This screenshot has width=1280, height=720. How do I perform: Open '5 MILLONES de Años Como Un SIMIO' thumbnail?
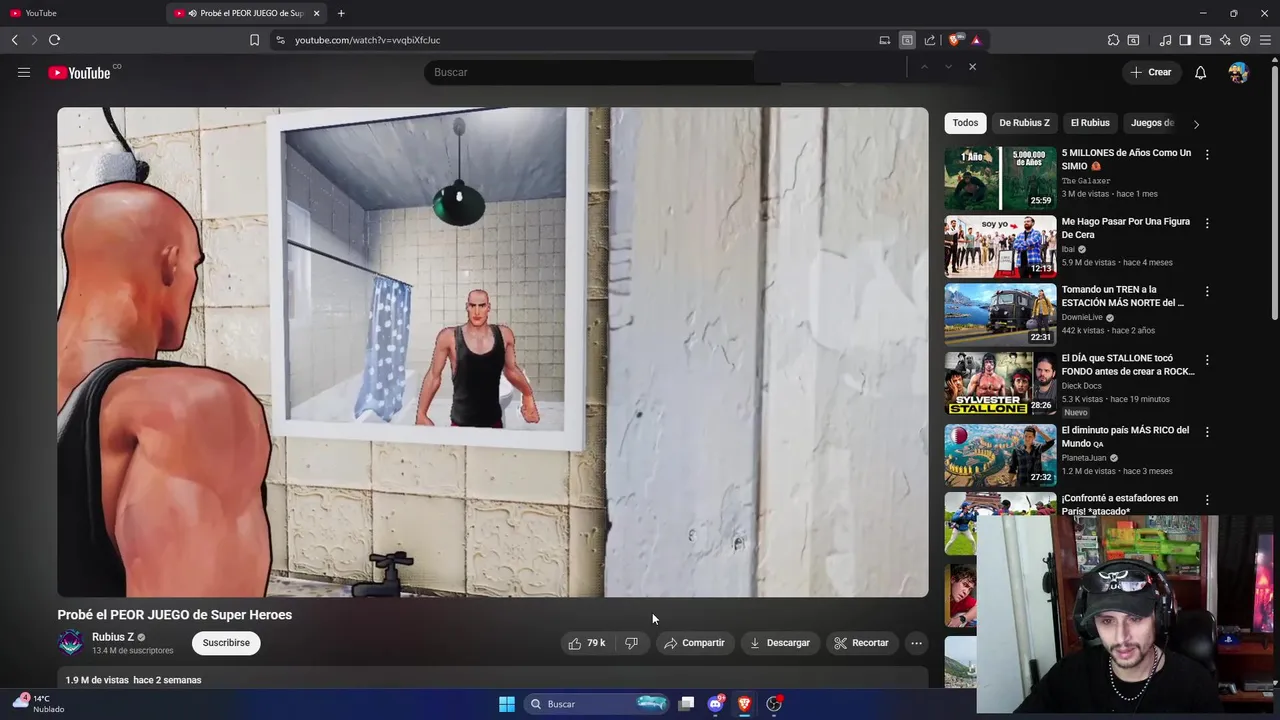click(1000, 178)
